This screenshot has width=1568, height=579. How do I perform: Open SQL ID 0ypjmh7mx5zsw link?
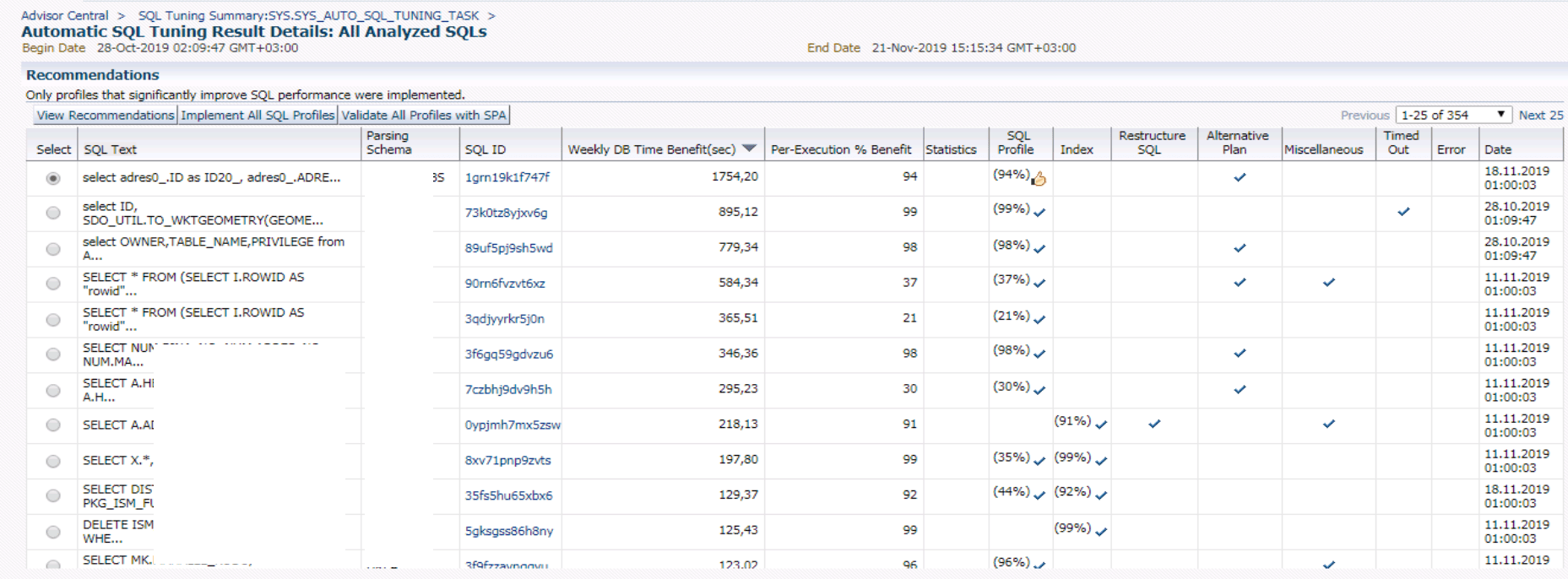click(513, 425)
